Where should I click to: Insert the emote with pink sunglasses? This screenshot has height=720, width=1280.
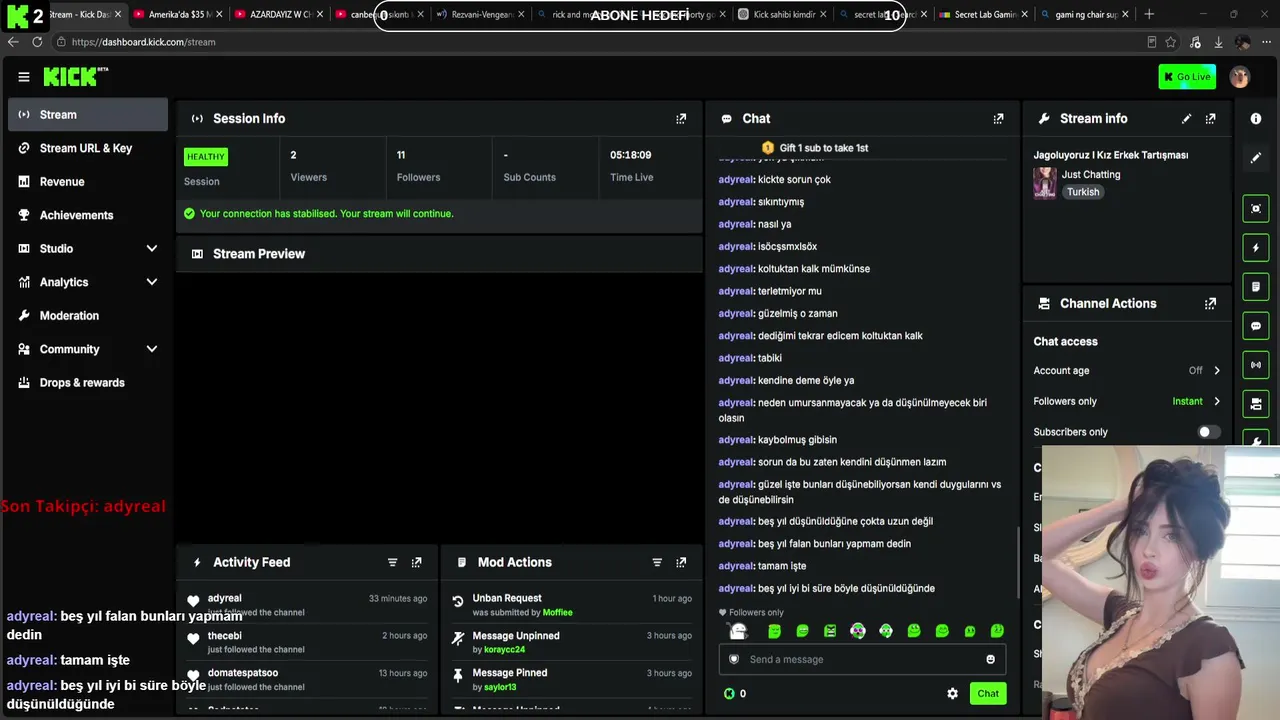click(x=858, y=631)
